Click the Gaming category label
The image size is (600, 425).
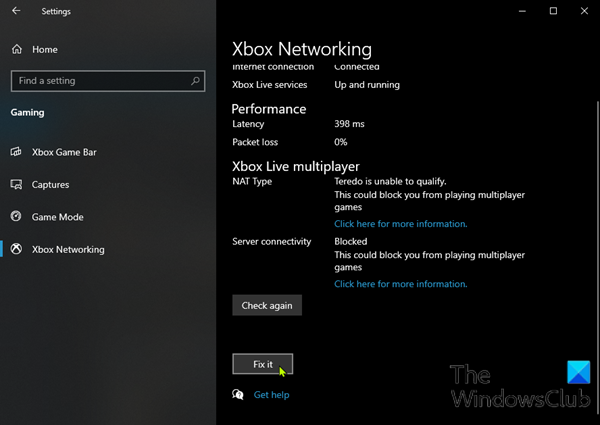28,112
